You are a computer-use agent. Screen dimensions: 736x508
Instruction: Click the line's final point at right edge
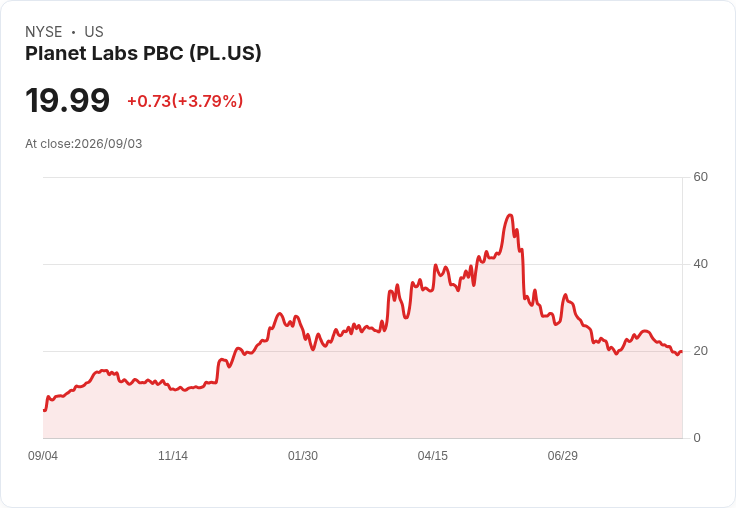pyautogui.click(x=682, y=352)
